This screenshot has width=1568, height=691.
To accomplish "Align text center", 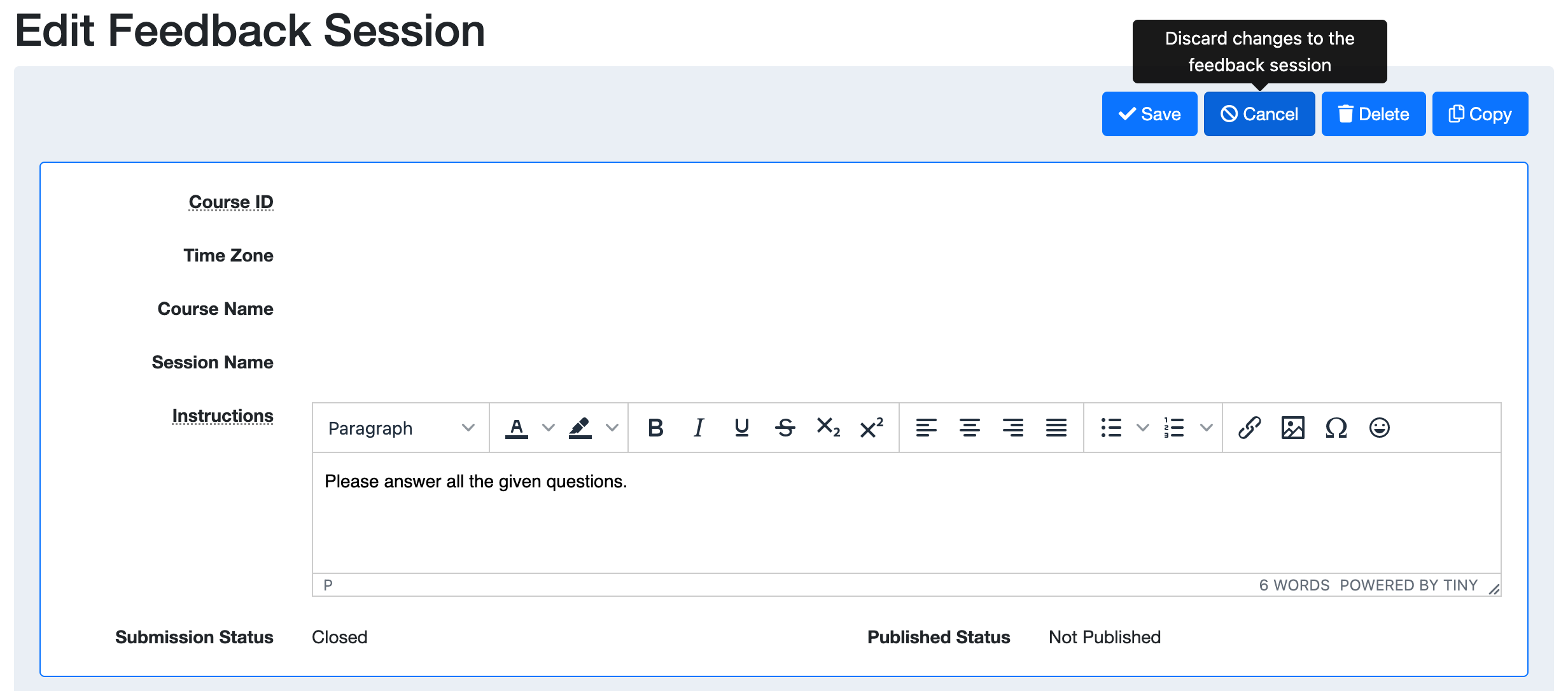I will click(x=970, y=428).
